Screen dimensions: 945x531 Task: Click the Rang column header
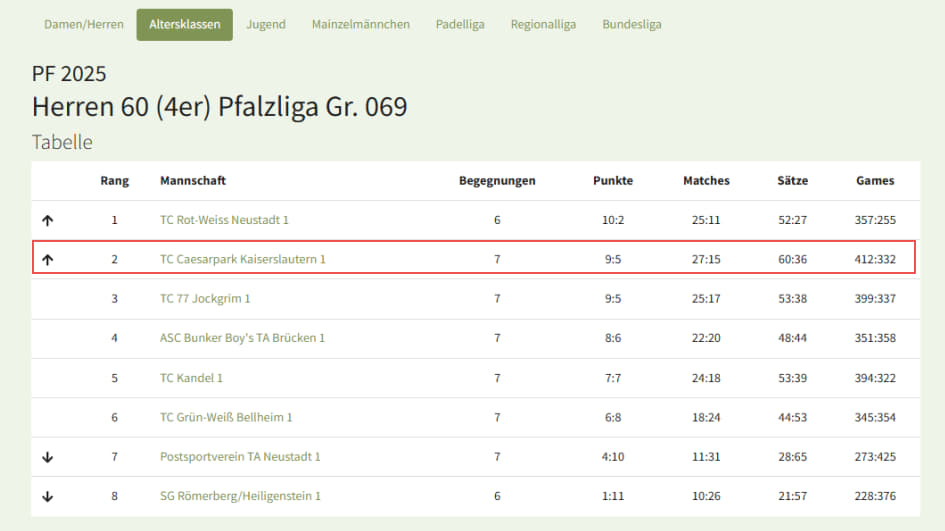pyautogui.click(x=115, y=181)
